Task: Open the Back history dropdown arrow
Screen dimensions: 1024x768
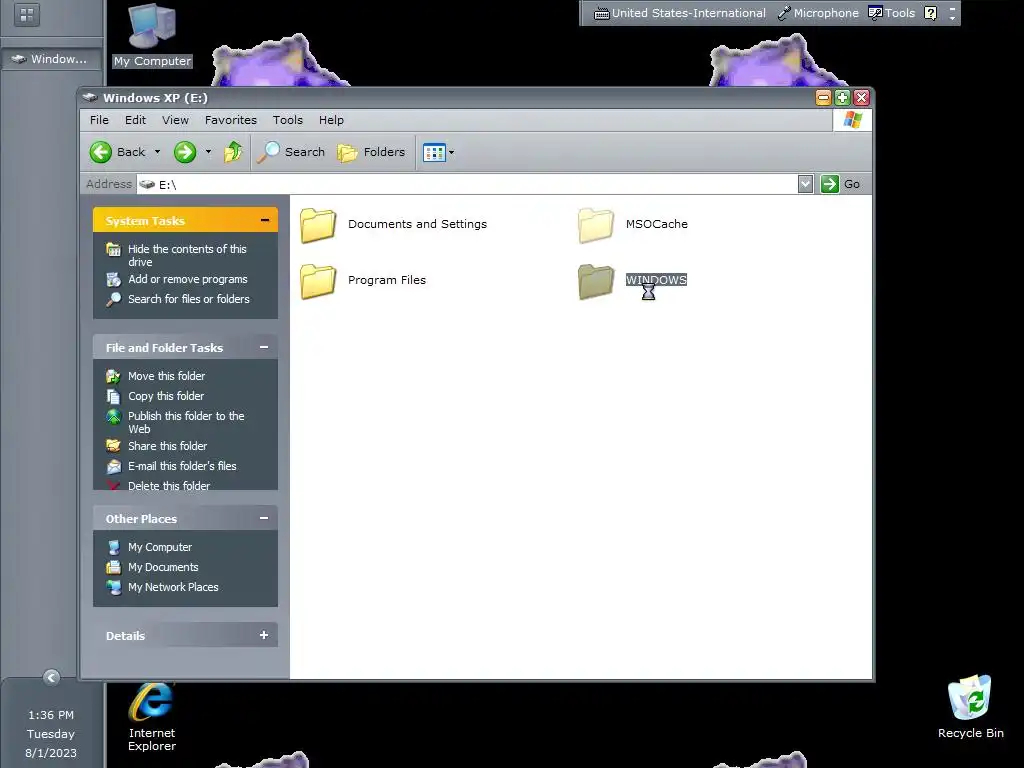Action: pos(157,152)
